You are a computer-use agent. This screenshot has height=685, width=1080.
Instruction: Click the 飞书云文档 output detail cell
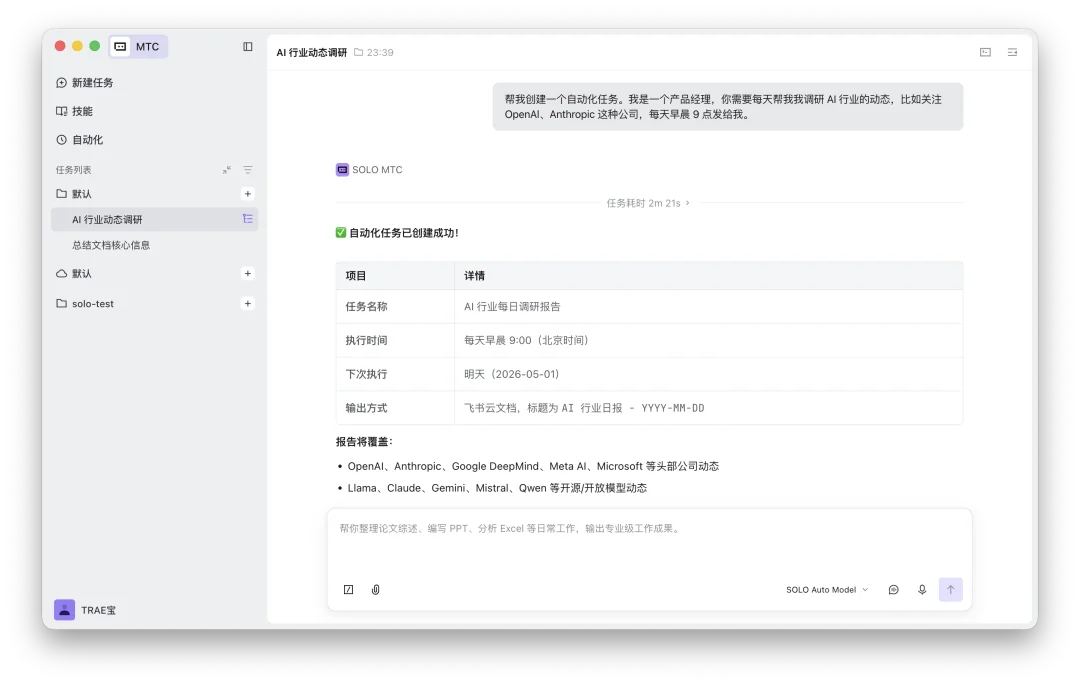[x=709, y=408]
